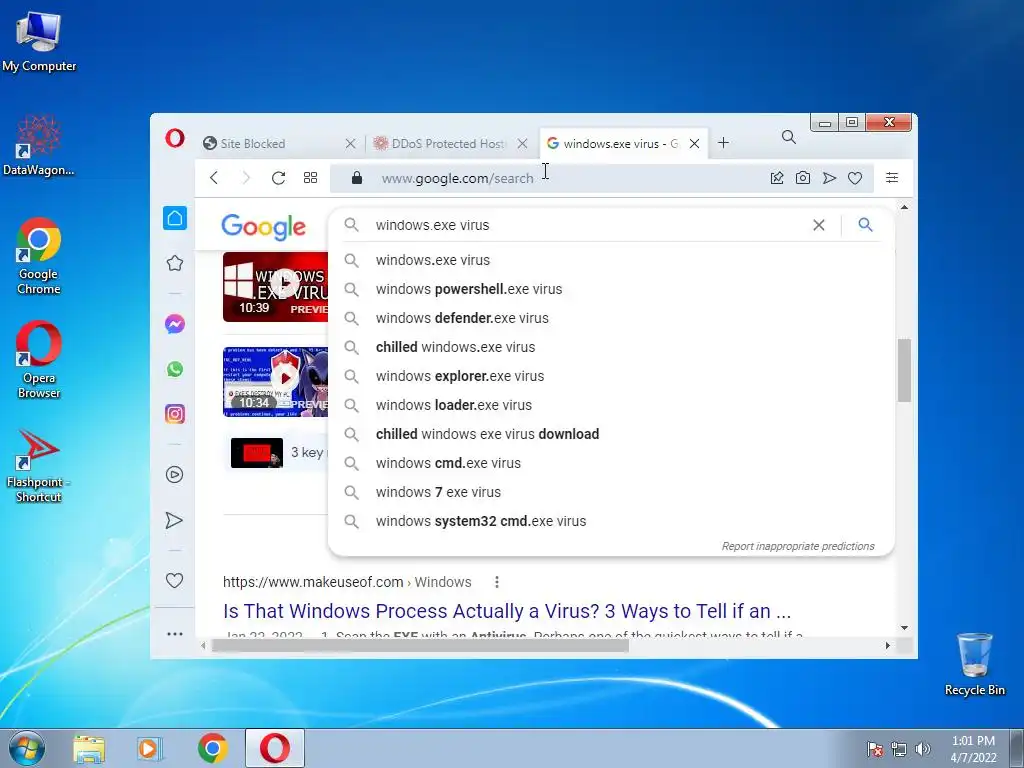Screen dimensions: 1024x768
Task: Close the Site Blocked tab
Action: coord(351,144)
